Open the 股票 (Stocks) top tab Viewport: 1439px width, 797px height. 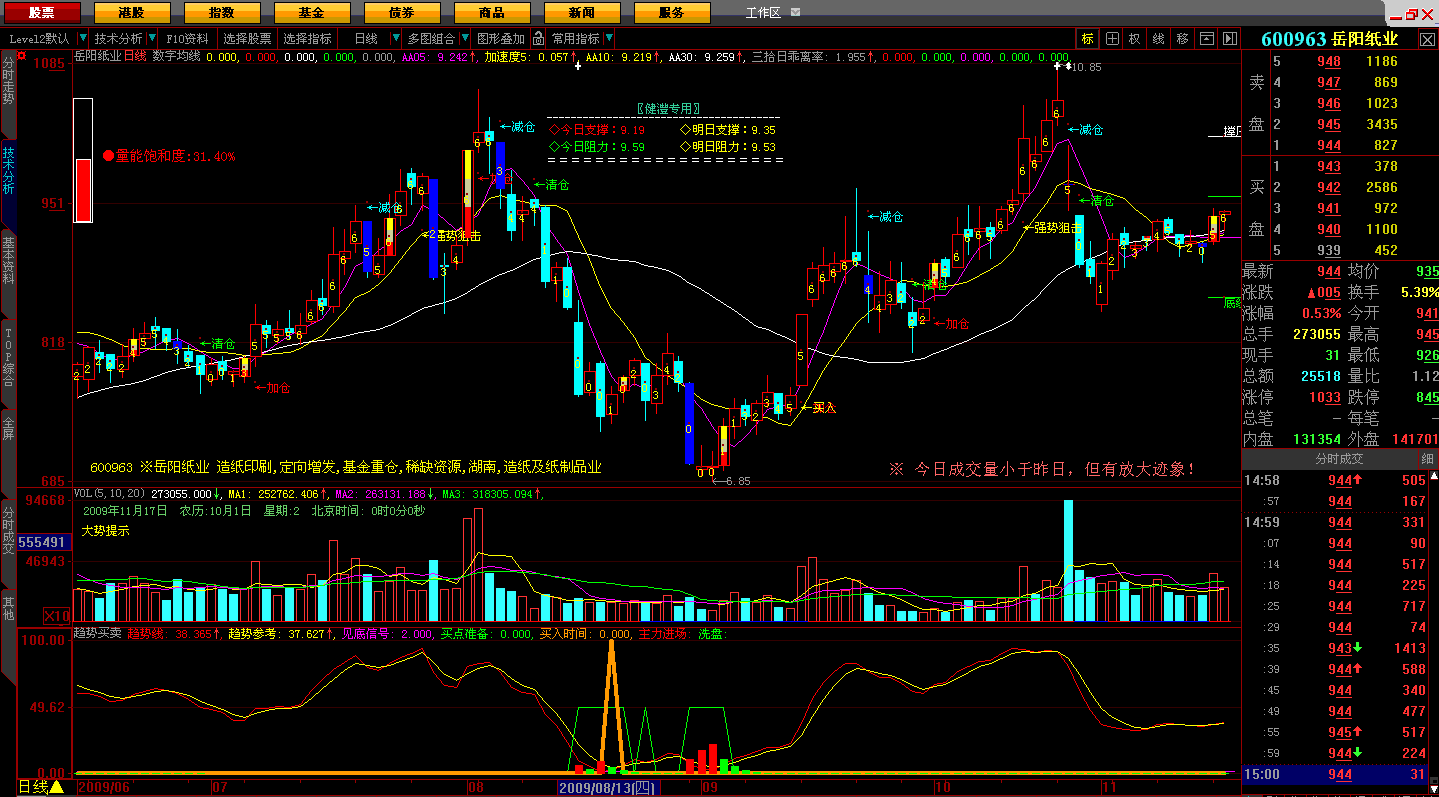[x=41, y=13]
